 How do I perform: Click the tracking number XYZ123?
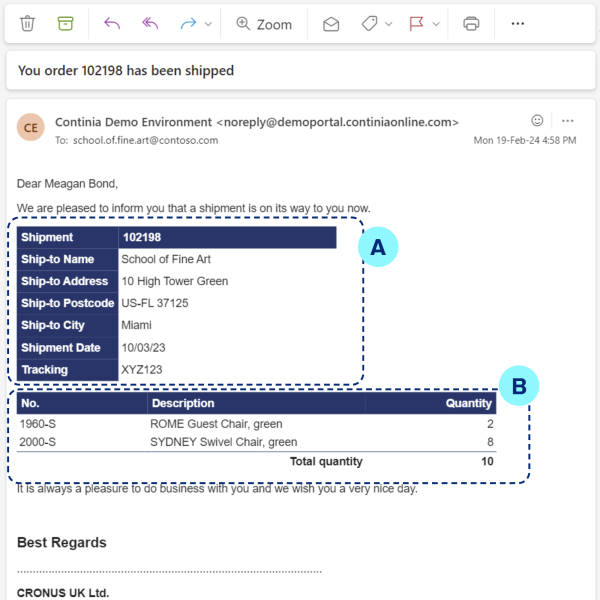click(x=142, y=370)
